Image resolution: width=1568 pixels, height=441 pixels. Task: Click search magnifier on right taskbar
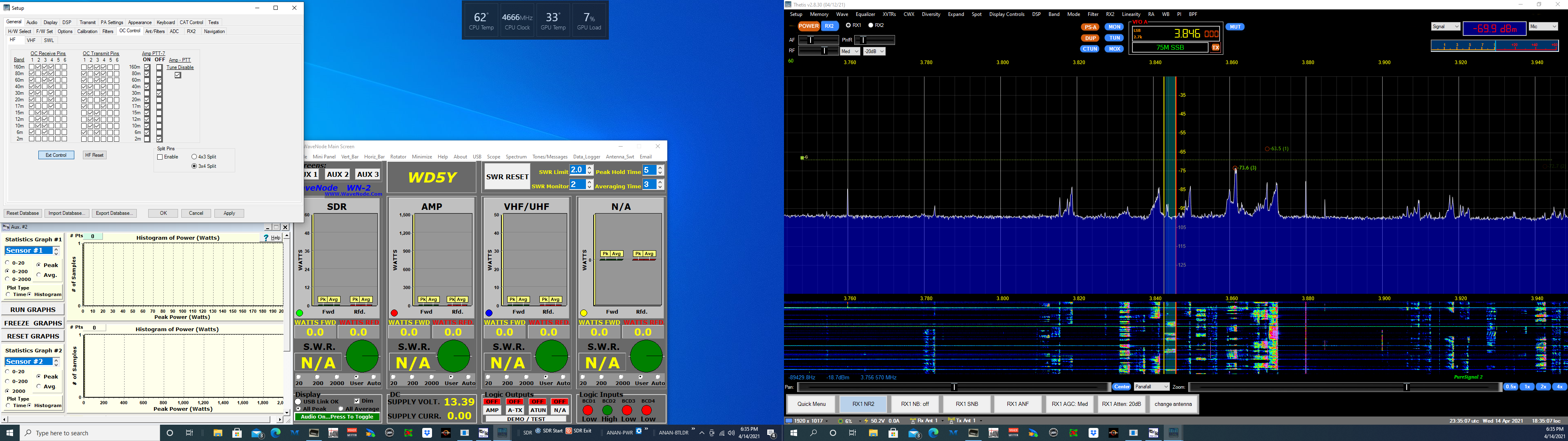(814, 433)
